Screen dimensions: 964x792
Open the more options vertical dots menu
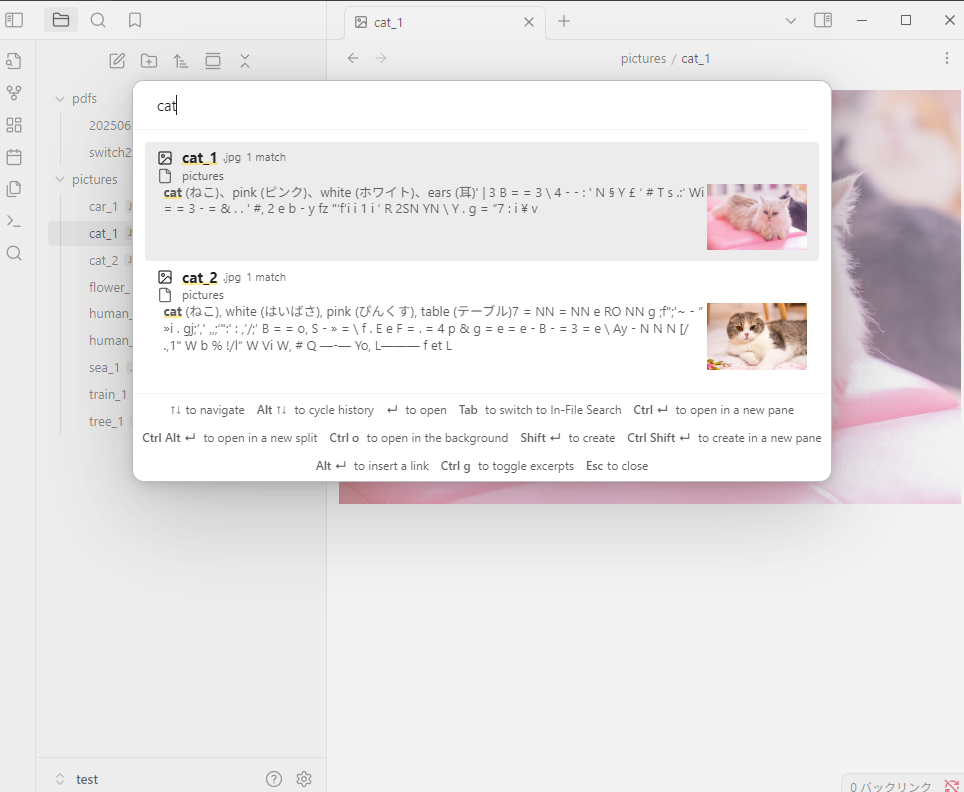coord(946,58)
